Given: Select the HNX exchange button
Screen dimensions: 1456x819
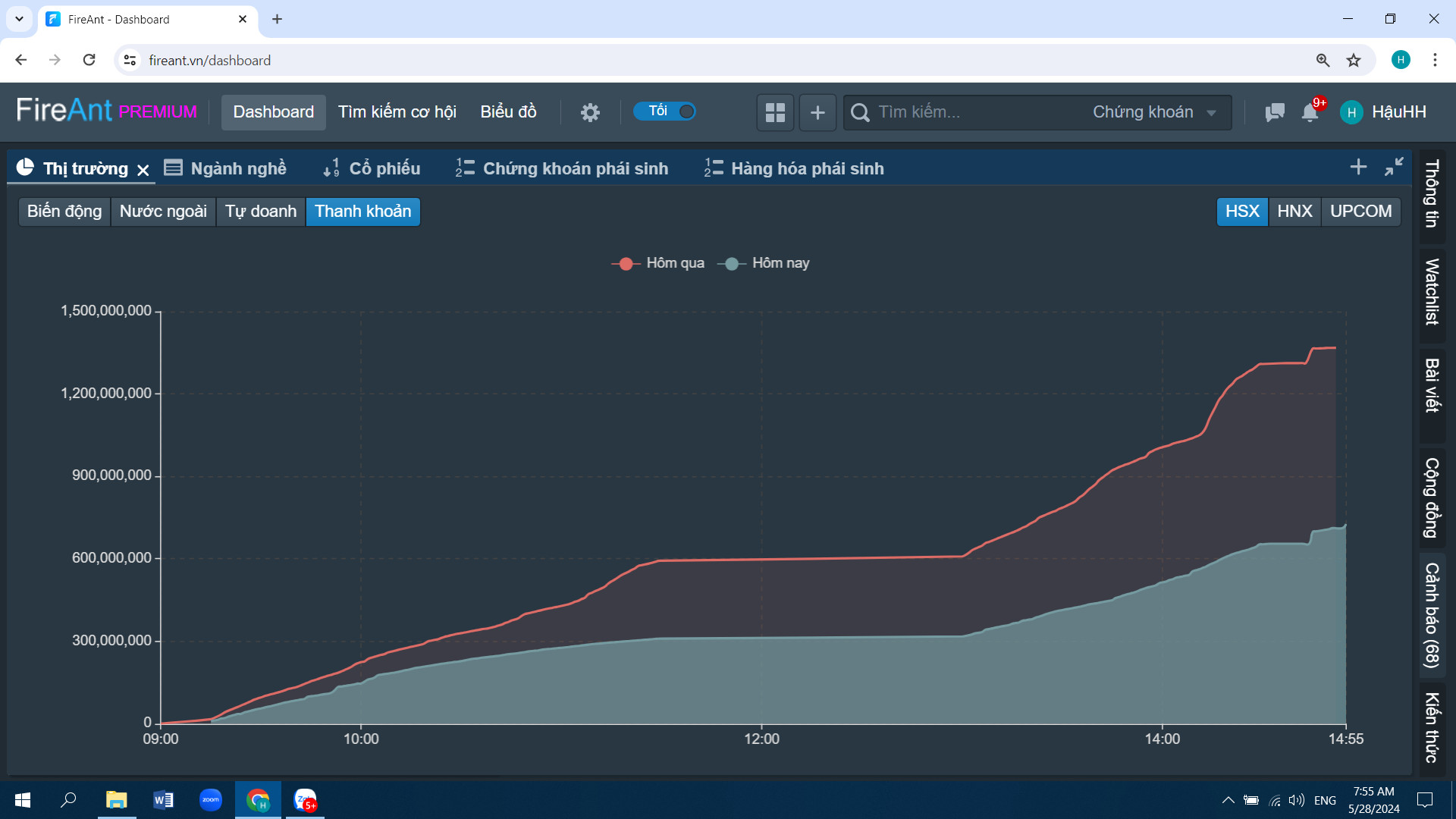Looking at the screenshot, I should [x=1294, y=212].
